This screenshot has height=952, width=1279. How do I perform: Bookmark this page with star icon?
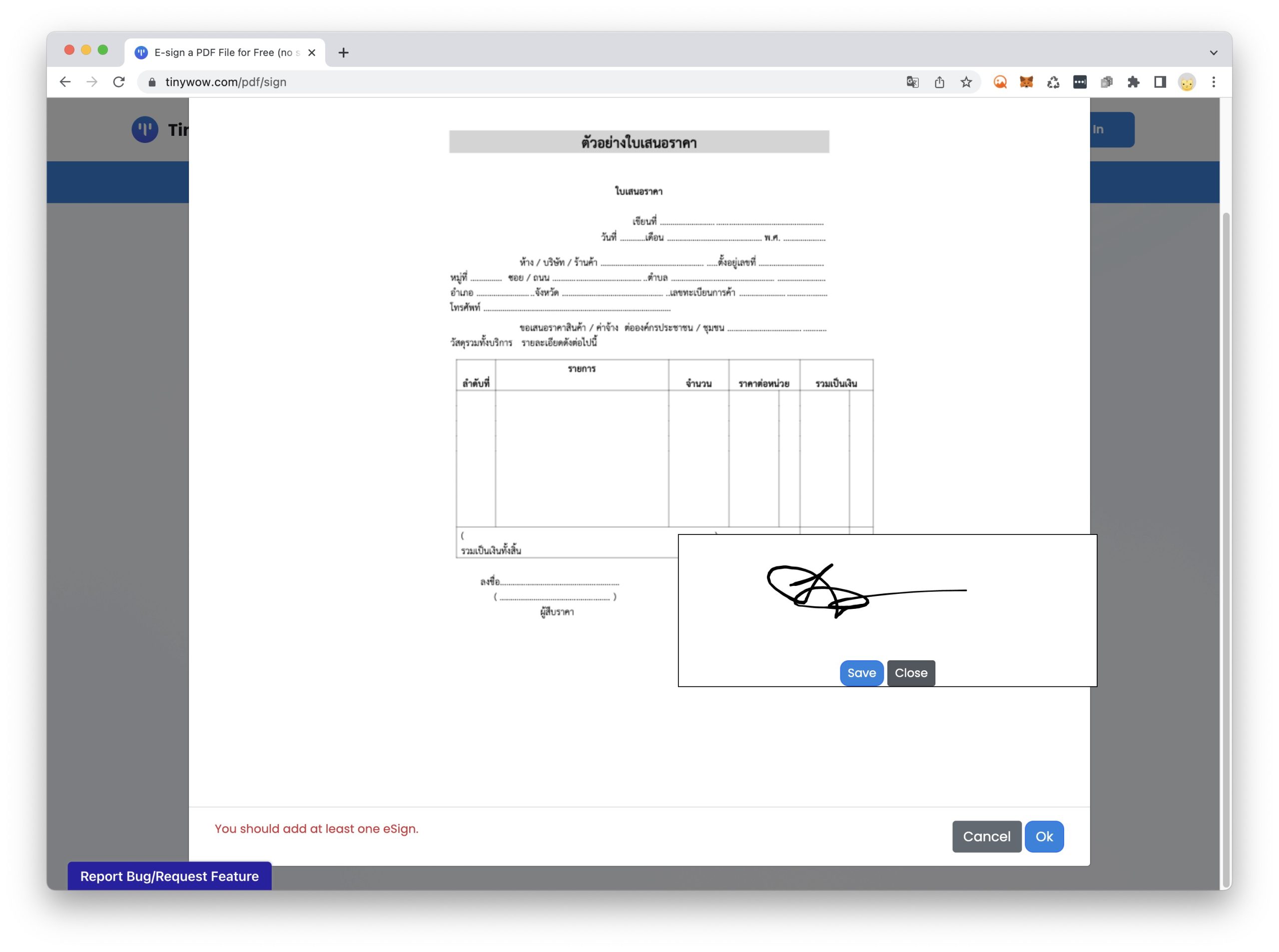tap(967, 82)
